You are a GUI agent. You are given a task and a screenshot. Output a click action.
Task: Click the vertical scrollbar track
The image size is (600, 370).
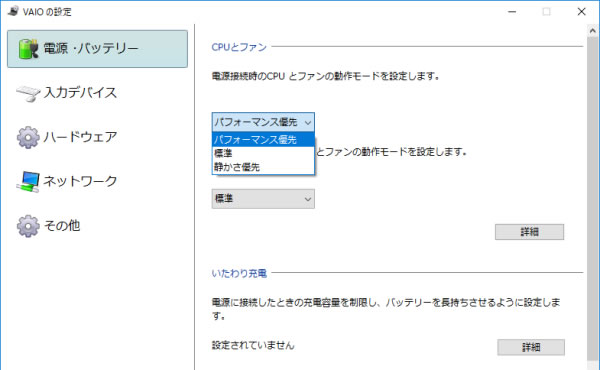coord(593,199)
